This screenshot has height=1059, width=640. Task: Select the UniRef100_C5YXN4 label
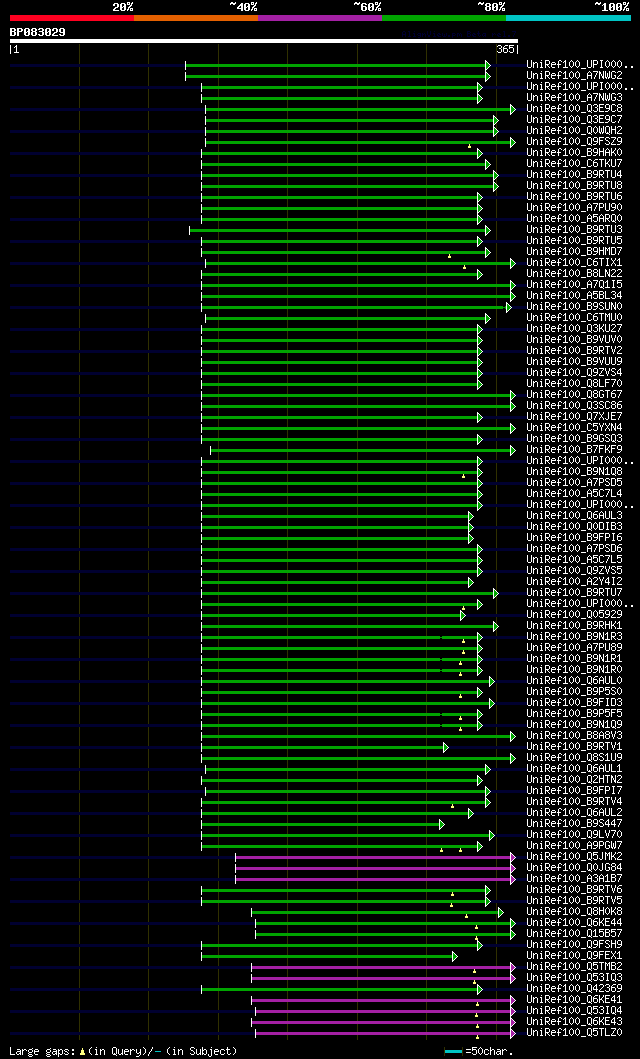[x=575, y=428]
